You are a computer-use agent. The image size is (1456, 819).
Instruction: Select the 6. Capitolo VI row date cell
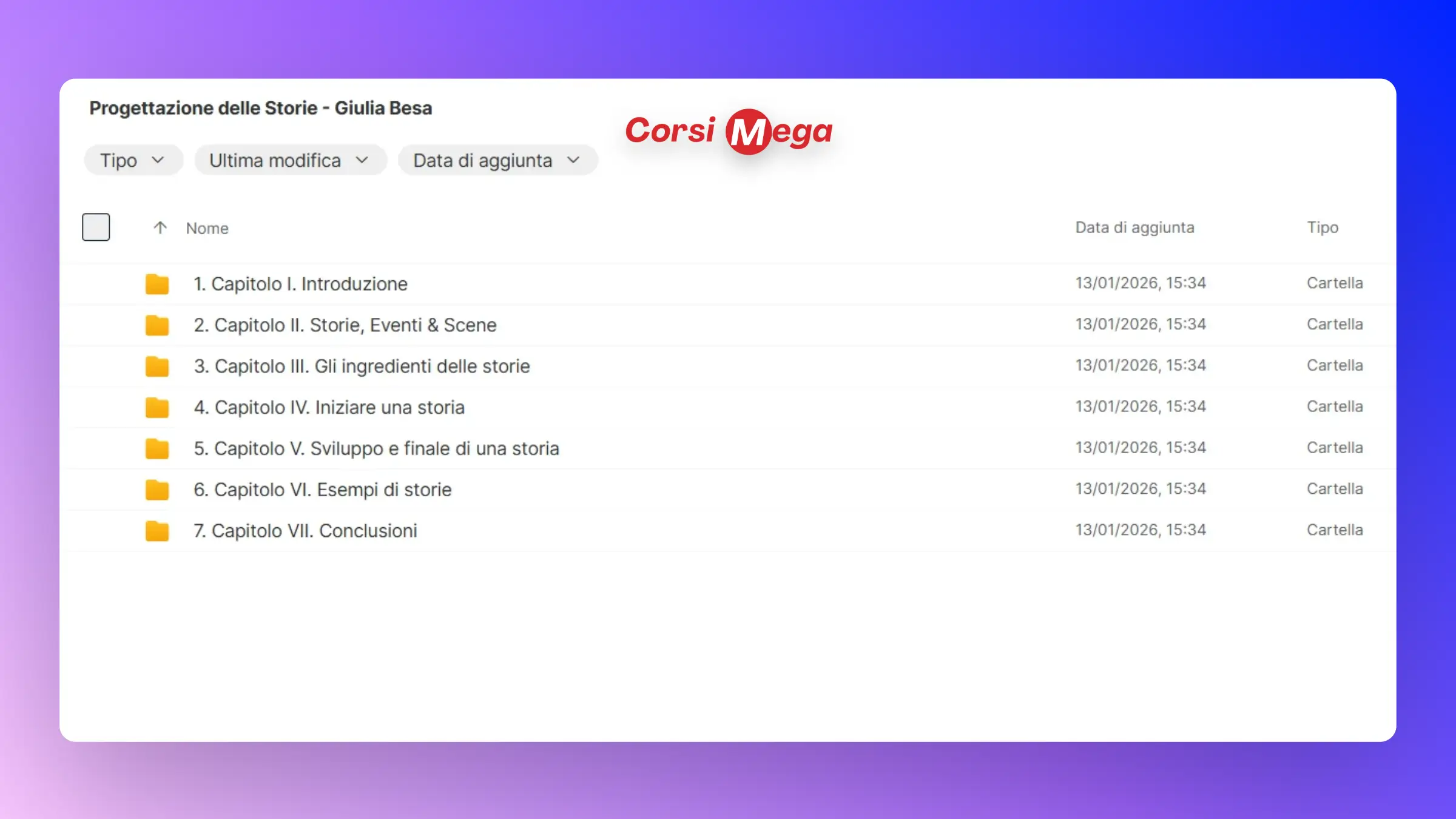point(1140,489)
